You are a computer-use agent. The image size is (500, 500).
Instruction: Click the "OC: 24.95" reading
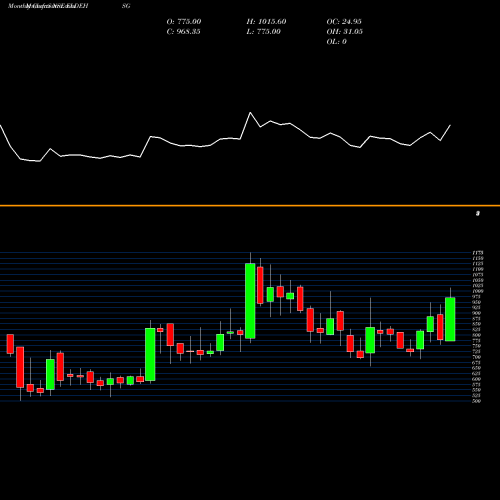point(344,22)
